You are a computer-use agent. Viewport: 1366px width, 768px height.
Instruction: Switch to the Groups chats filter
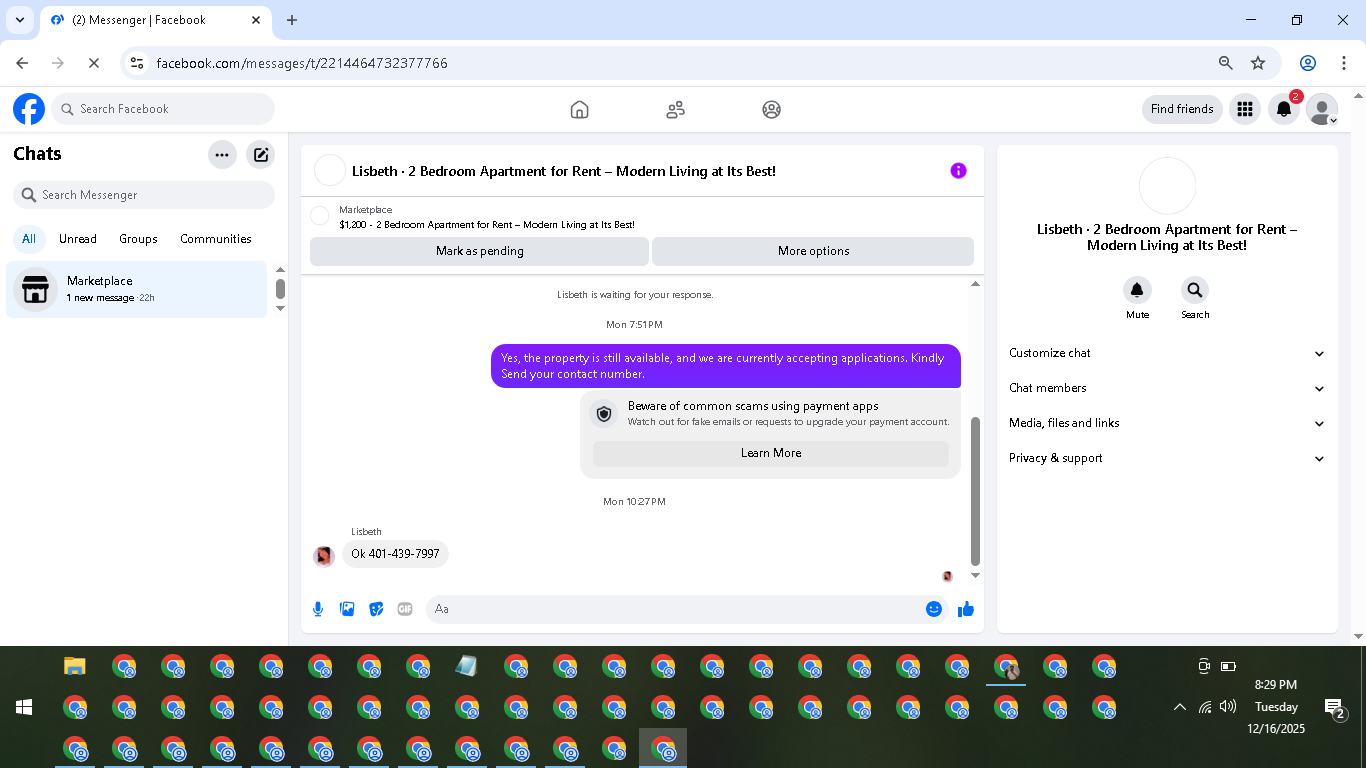(138, 239)
